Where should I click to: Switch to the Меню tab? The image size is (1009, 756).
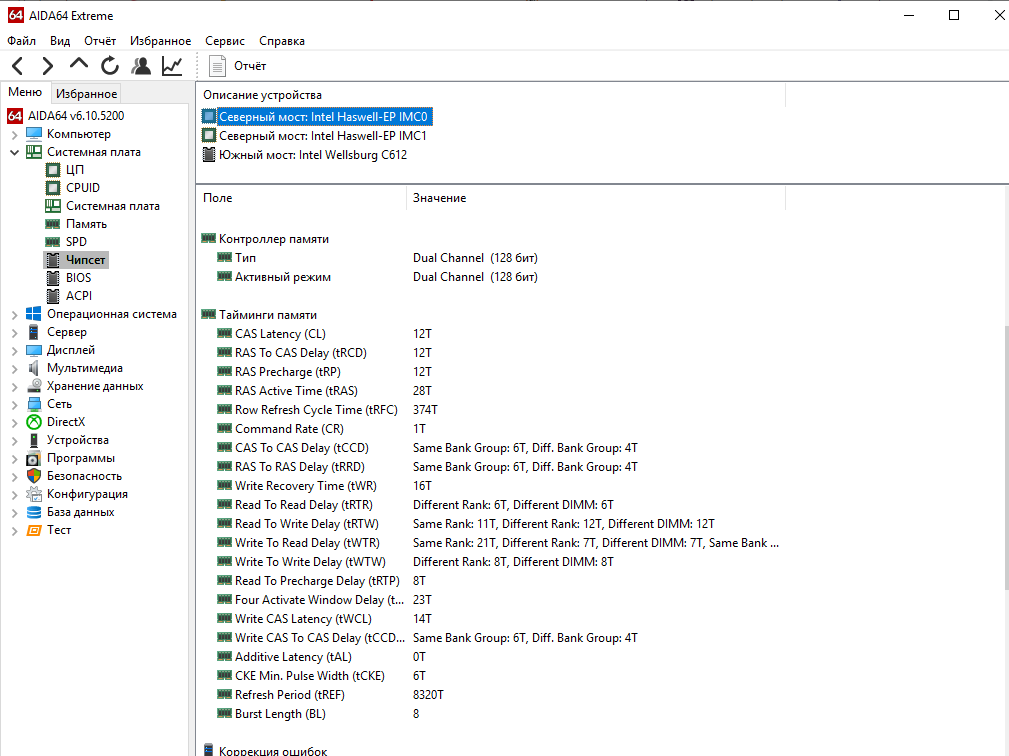tap(24, 92)
